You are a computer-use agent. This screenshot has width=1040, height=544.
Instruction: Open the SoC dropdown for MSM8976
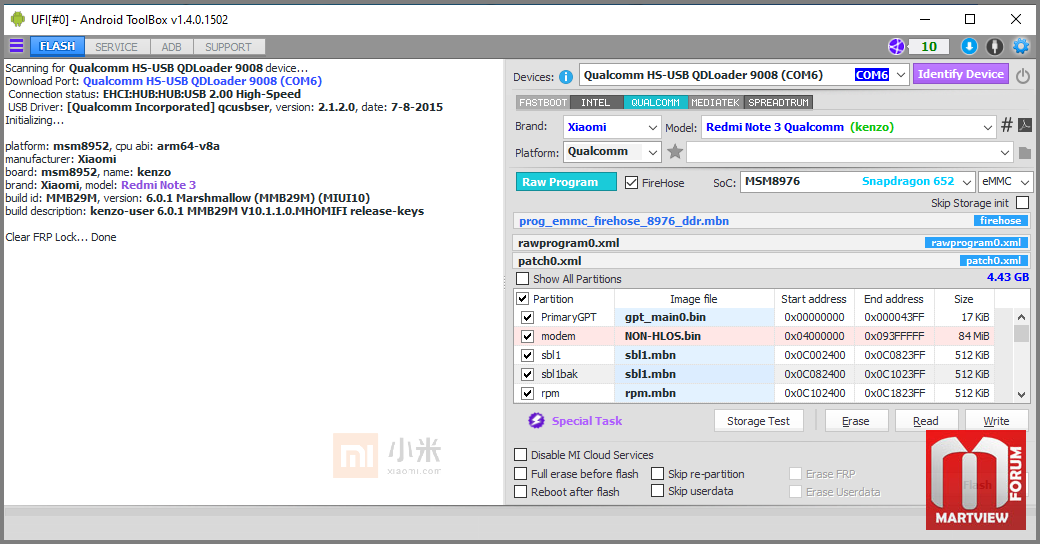966,182
